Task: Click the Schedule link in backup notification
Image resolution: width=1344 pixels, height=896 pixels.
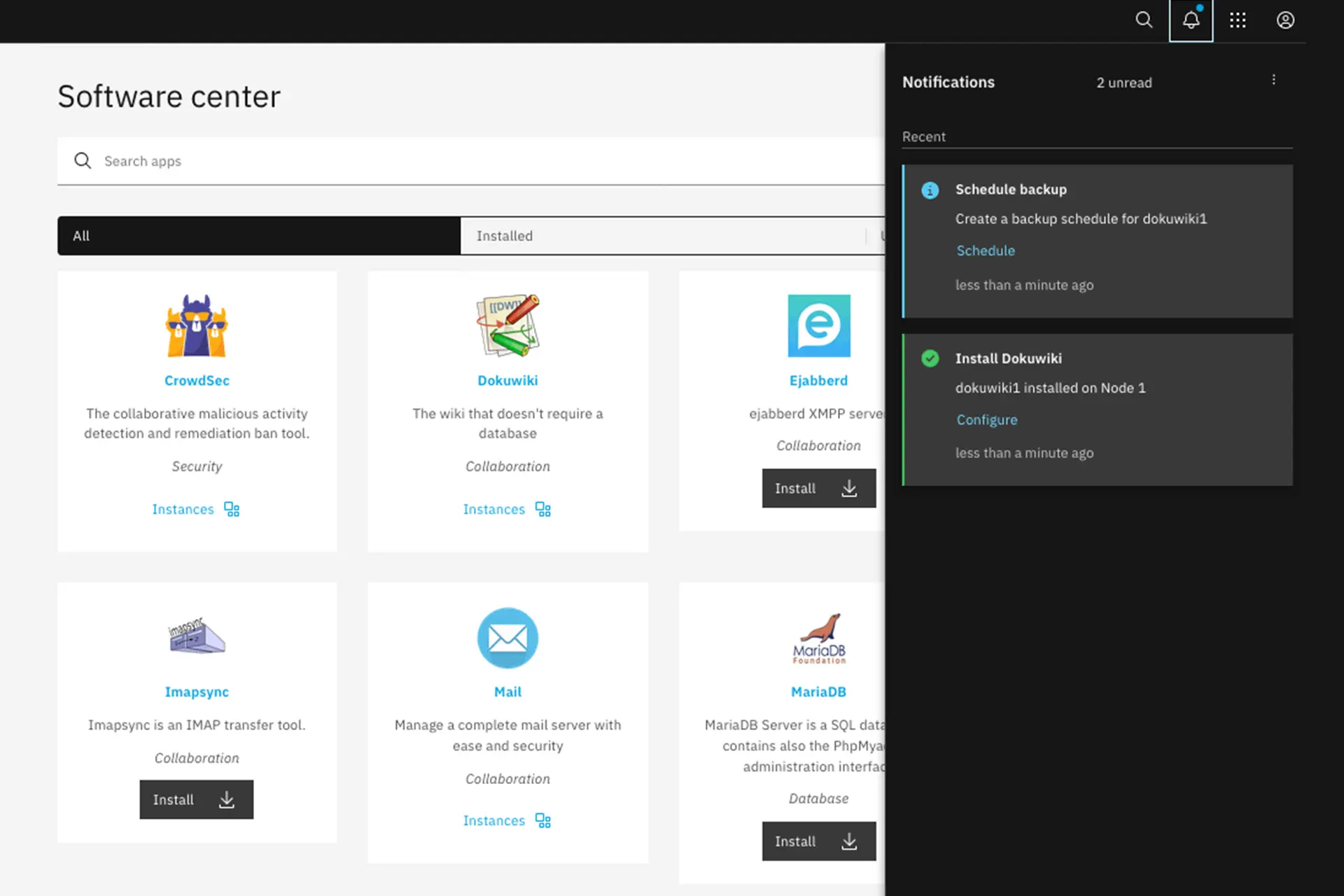Action: click(986, 251)
